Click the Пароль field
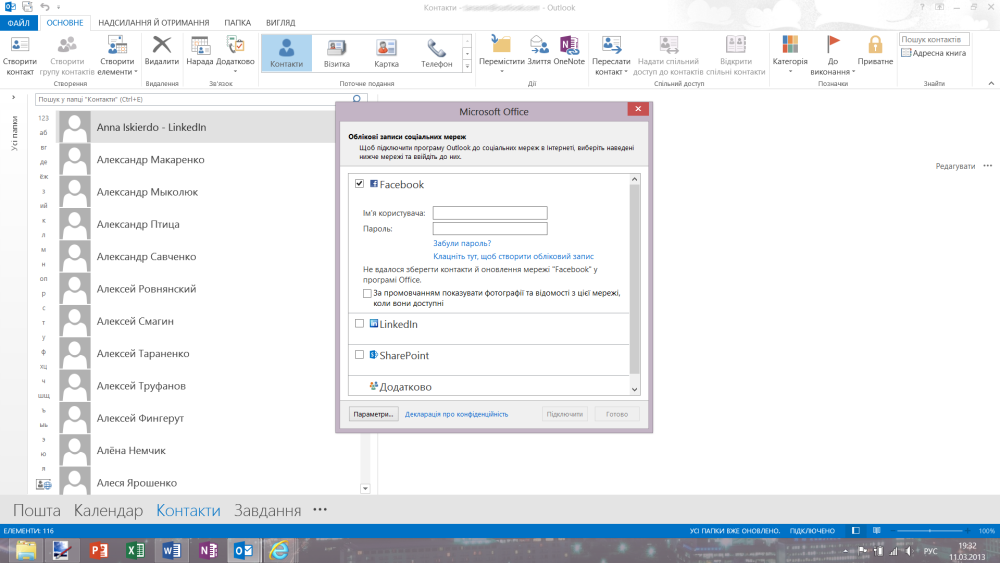Viewport: 1000px width, 563px height. (490, 228)
